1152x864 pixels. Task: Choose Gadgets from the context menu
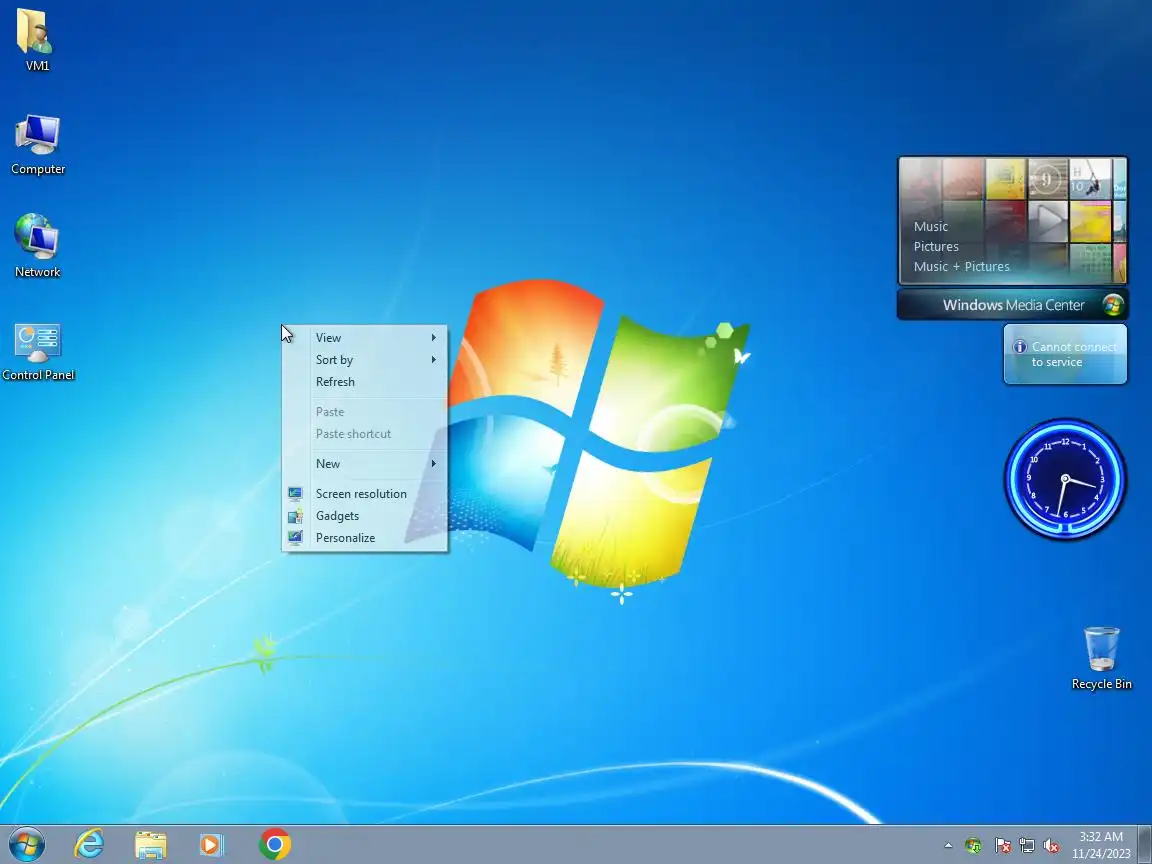tap(365, 516)
